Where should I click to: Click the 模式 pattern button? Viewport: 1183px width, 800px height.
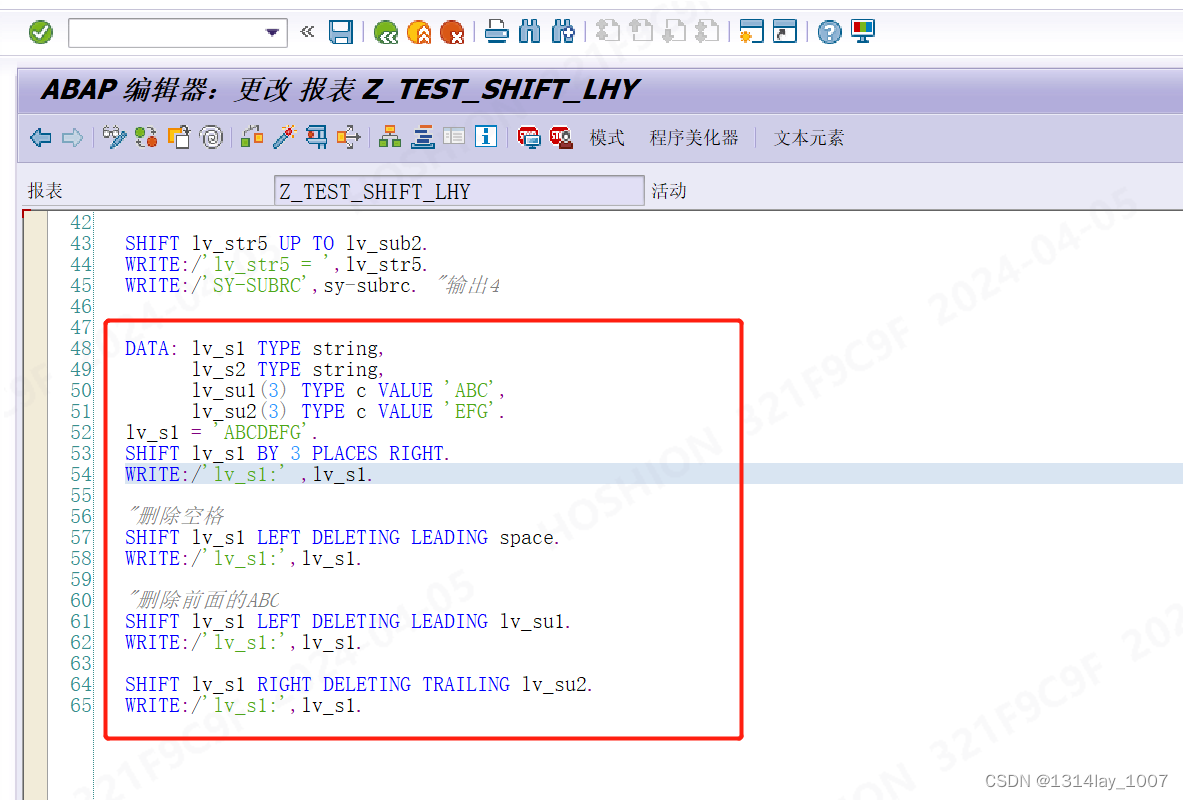(607, 137)
